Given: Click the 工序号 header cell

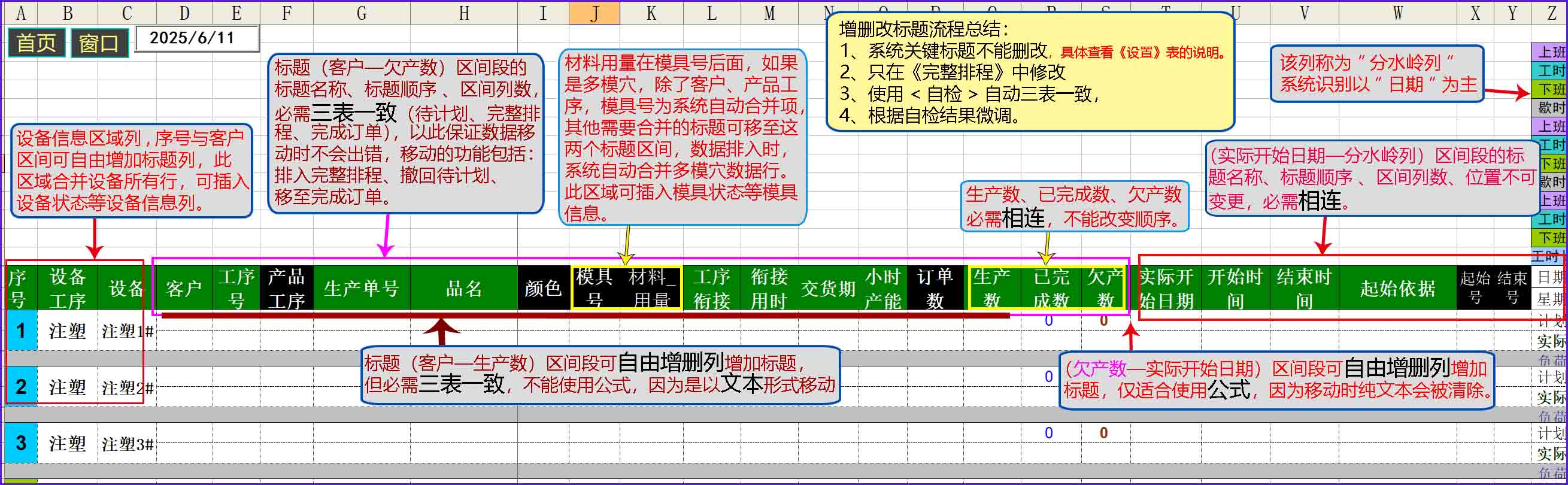Looking at the screenshot, I should pyautogui.click(x=236, y=289).
